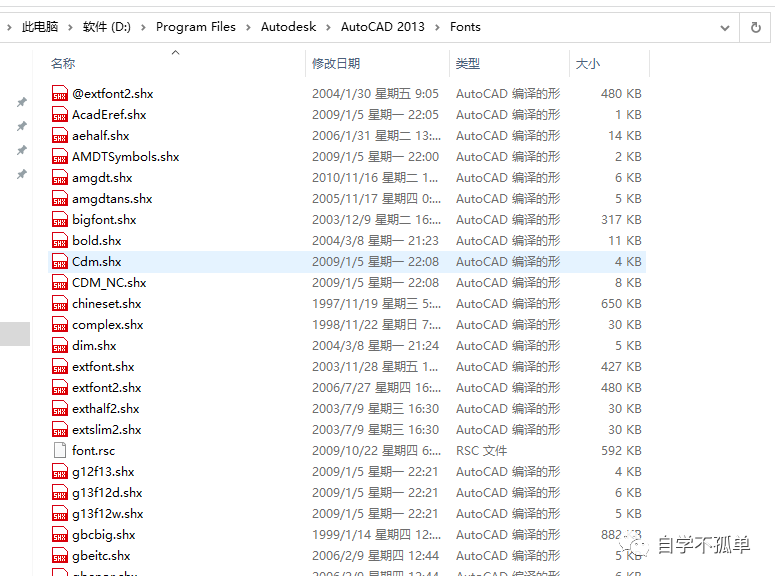Screen dimensions: 775x578
Task: Click the 650 KB size of chineset.shx
Action: click(x=621, y=304)
